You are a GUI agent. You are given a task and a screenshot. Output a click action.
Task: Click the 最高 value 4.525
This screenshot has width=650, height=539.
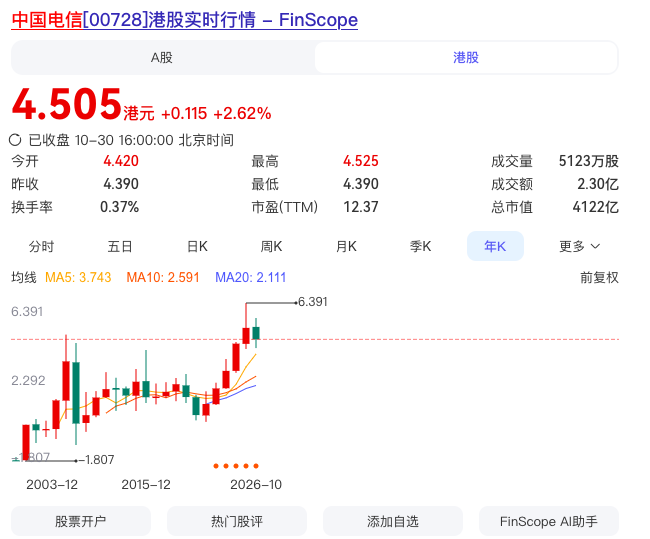point(361,161)
